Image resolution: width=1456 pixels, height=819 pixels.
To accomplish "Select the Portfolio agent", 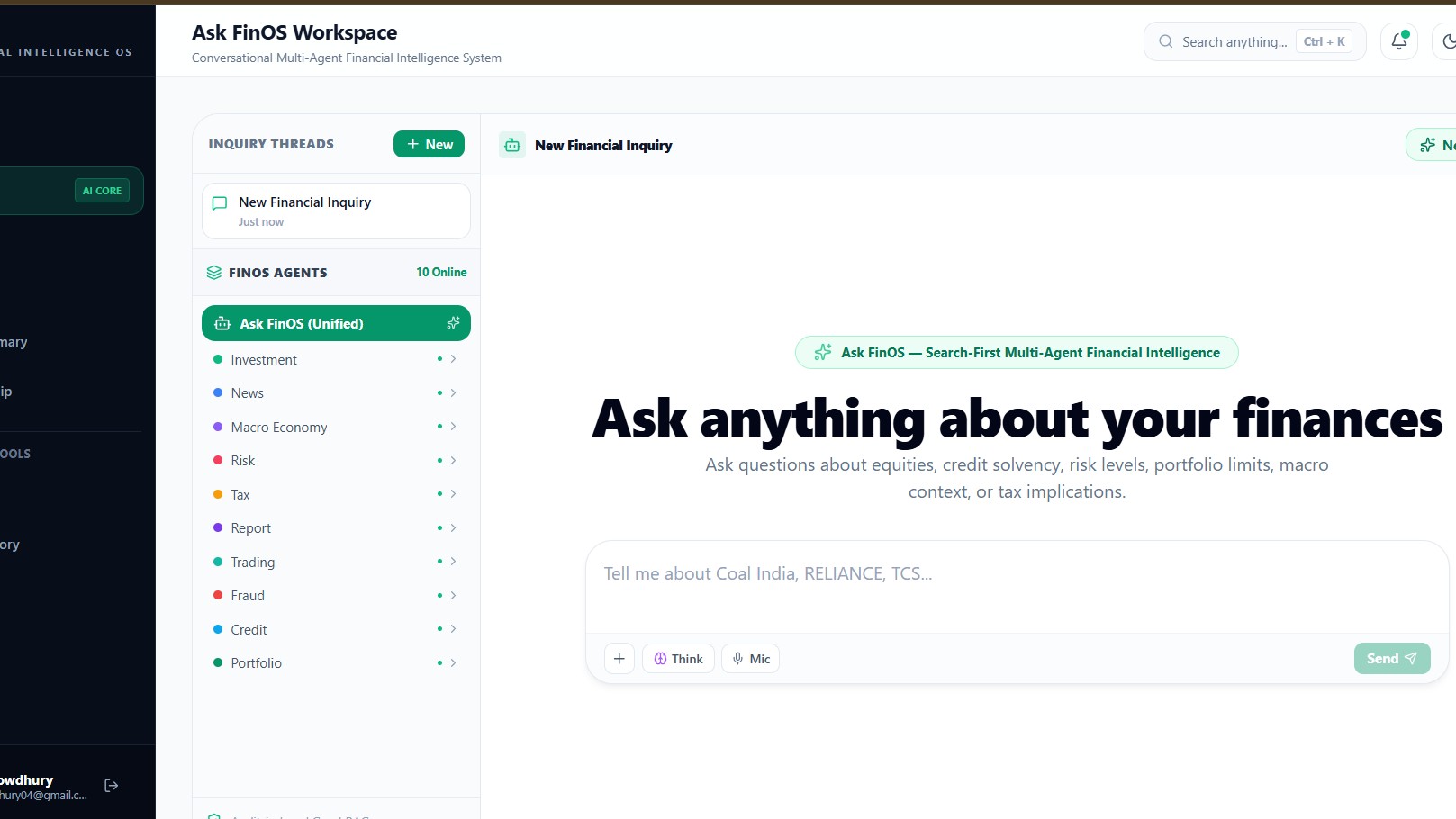I will coord(336,663).
